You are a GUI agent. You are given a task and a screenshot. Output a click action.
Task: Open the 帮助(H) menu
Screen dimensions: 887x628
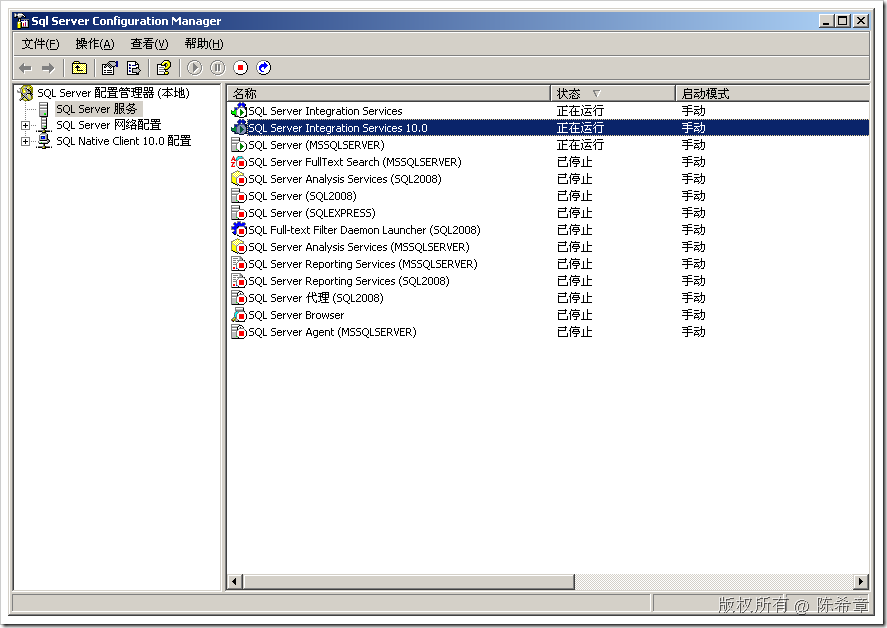(x=204, y=44)
